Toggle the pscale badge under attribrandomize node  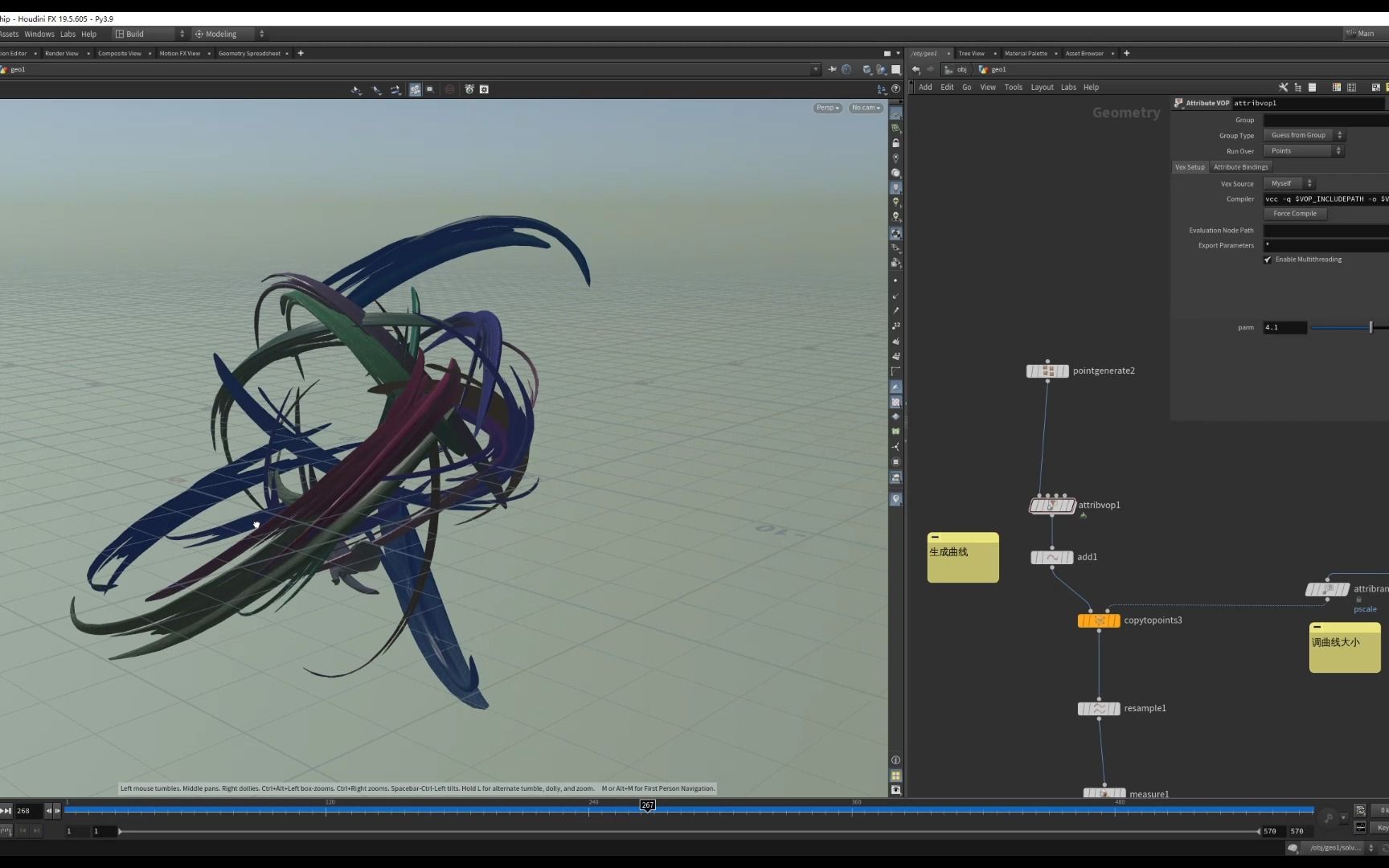coord(1365,609)
